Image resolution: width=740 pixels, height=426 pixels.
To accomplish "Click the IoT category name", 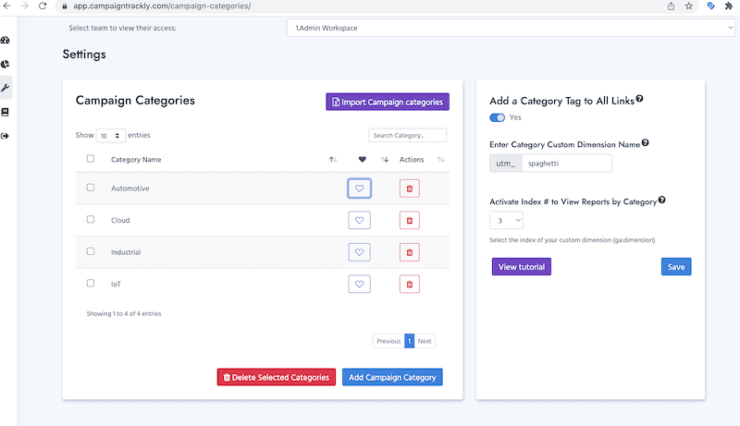I will (116, 284).
